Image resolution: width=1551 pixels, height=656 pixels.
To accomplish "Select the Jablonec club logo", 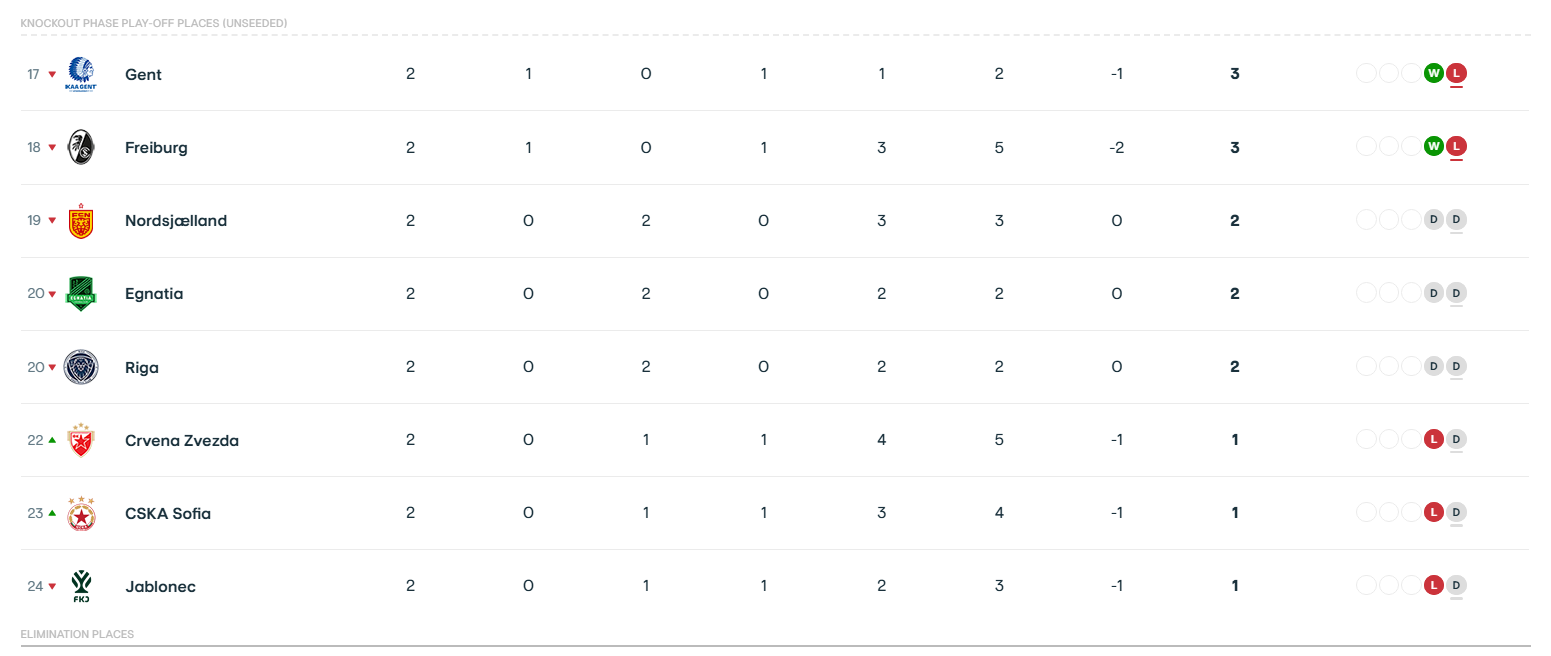I will click(x=81, y=586).
